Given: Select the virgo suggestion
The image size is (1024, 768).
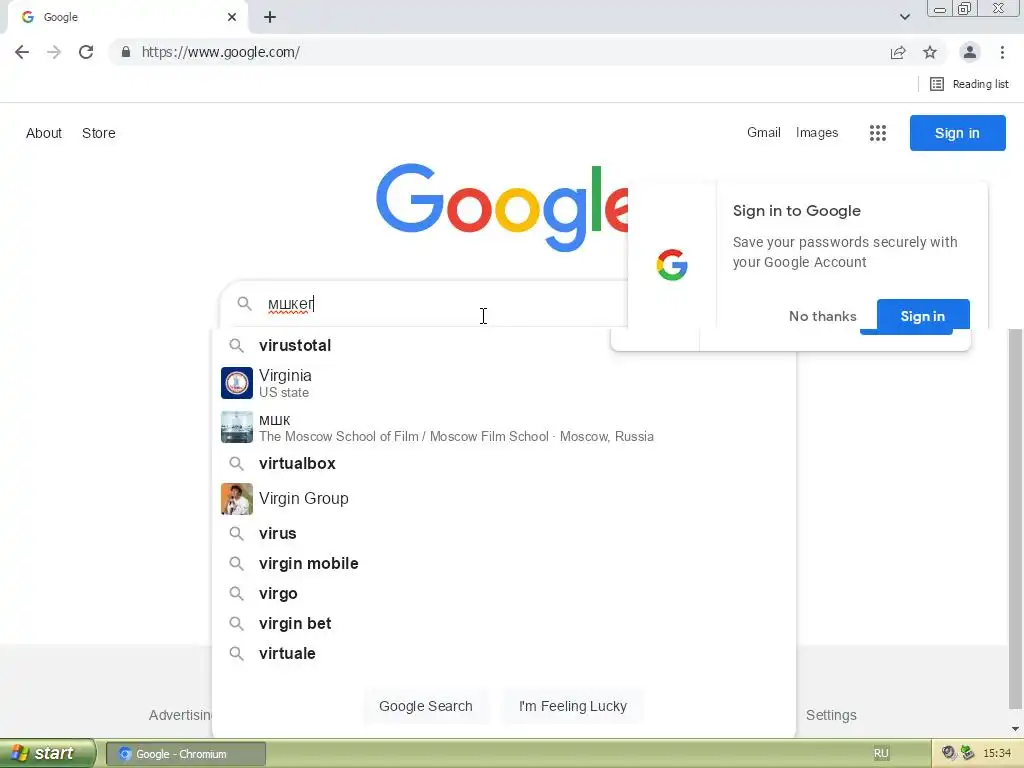Looking at the screenshot, I should point(504,594).
